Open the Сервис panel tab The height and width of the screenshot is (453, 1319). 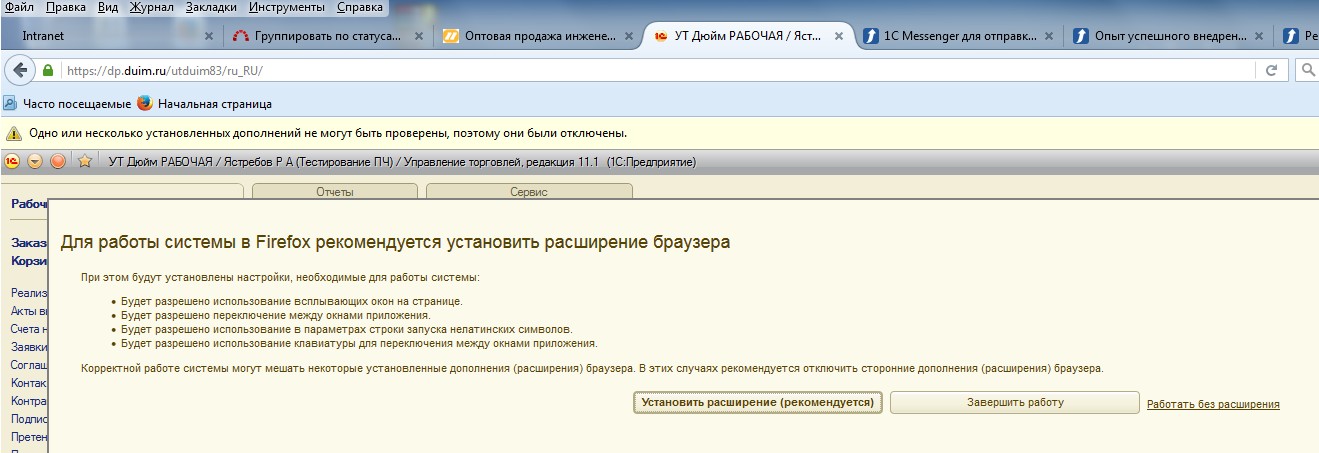(x=528, y=192)
